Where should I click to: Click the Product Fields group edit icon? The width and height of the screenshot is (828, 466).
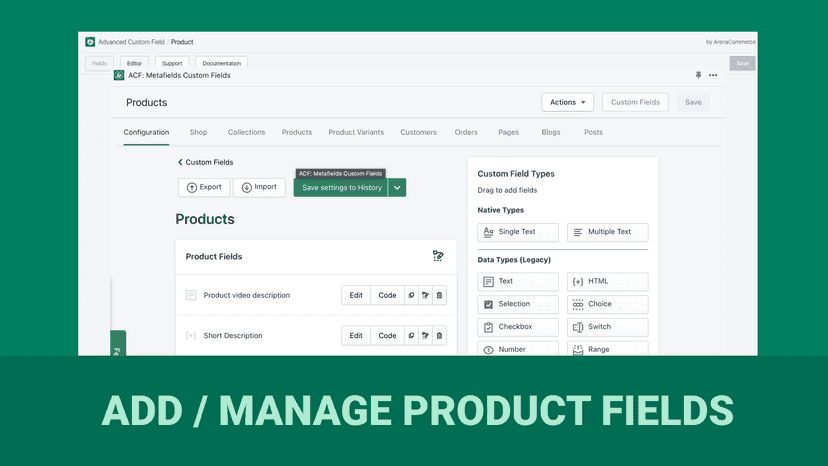[x=438, y=256]
